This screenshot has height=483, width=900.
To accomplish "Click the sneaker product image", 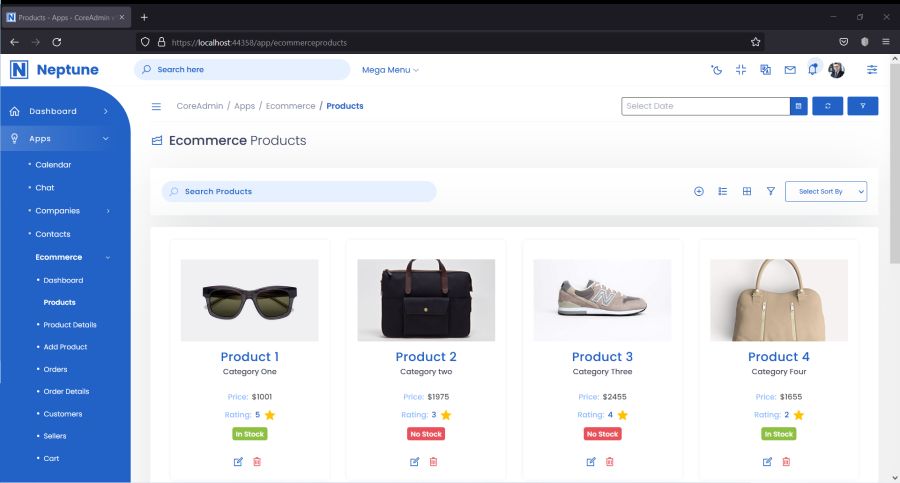I will (602, 300).
